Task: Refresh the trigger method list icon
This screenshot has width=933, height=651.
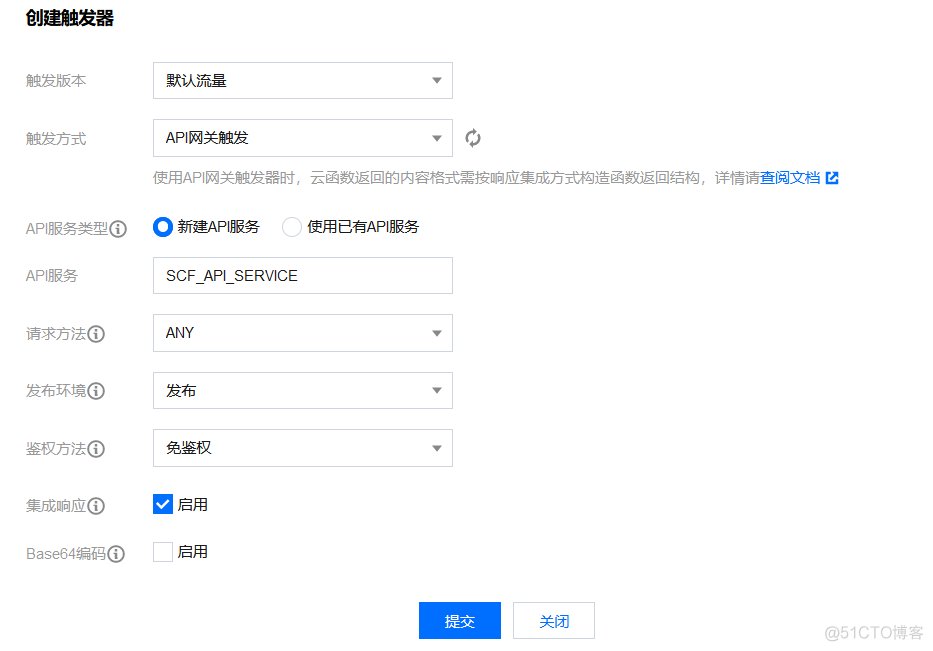Action: [x=473, y=138]
